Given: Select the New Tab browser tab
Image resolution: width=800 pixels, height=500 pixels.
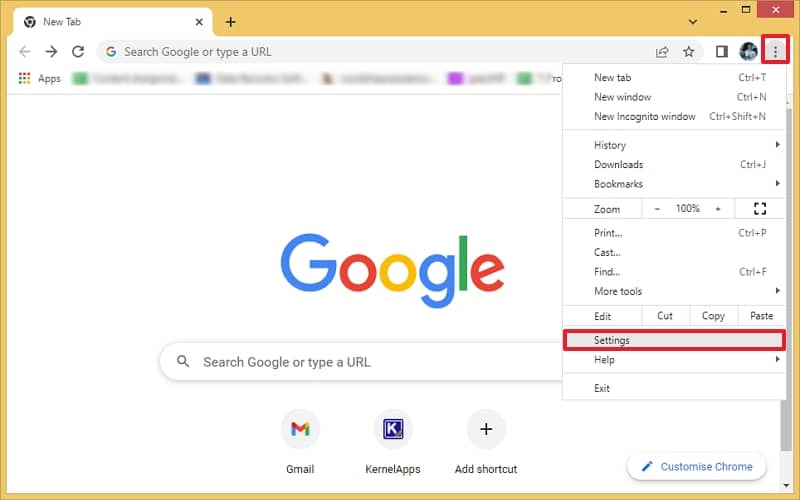Looking at the screenshot, I should click(113, 22).
